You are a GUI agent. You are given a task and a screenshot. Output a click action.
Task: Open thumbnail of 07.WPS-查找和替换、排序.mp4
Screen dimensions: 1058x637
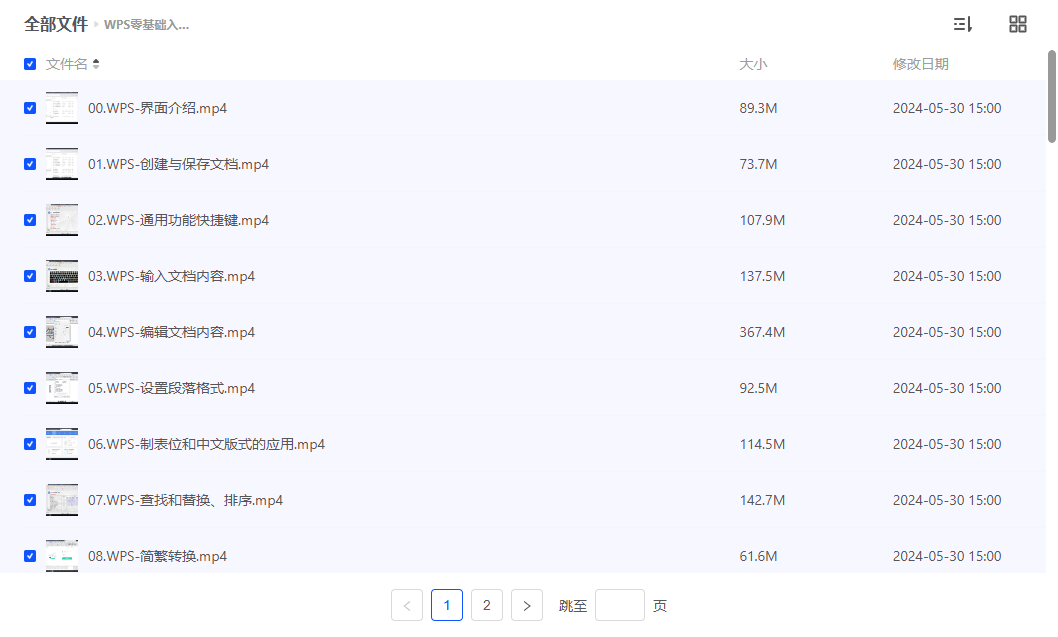[x=62, y=500]
